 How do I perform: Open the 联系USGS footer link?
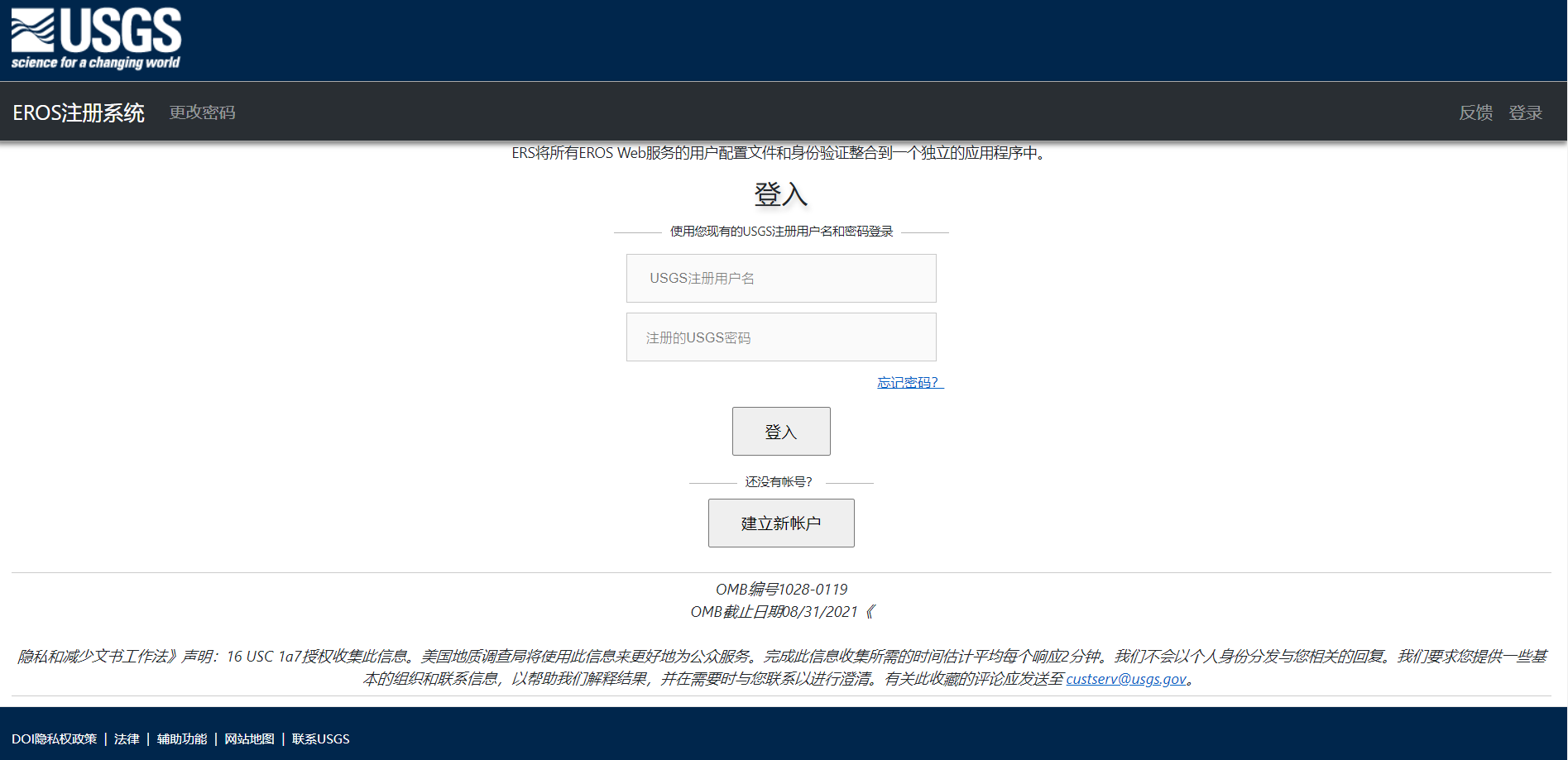click(x=320, y=738)
